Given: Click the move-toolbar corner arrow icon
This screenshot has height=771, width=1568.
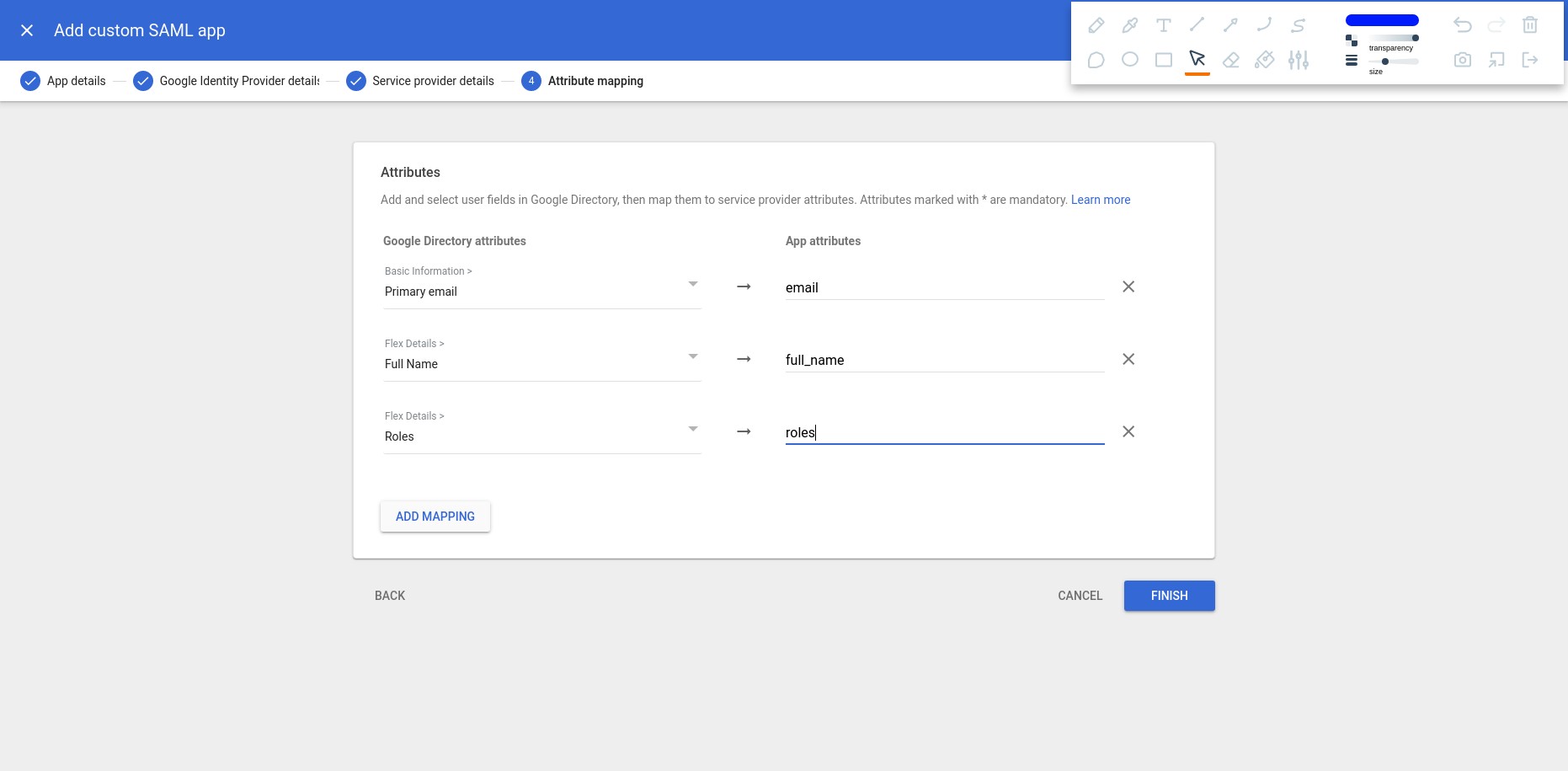Looking at the screenshot, I should pos(1496,60).
